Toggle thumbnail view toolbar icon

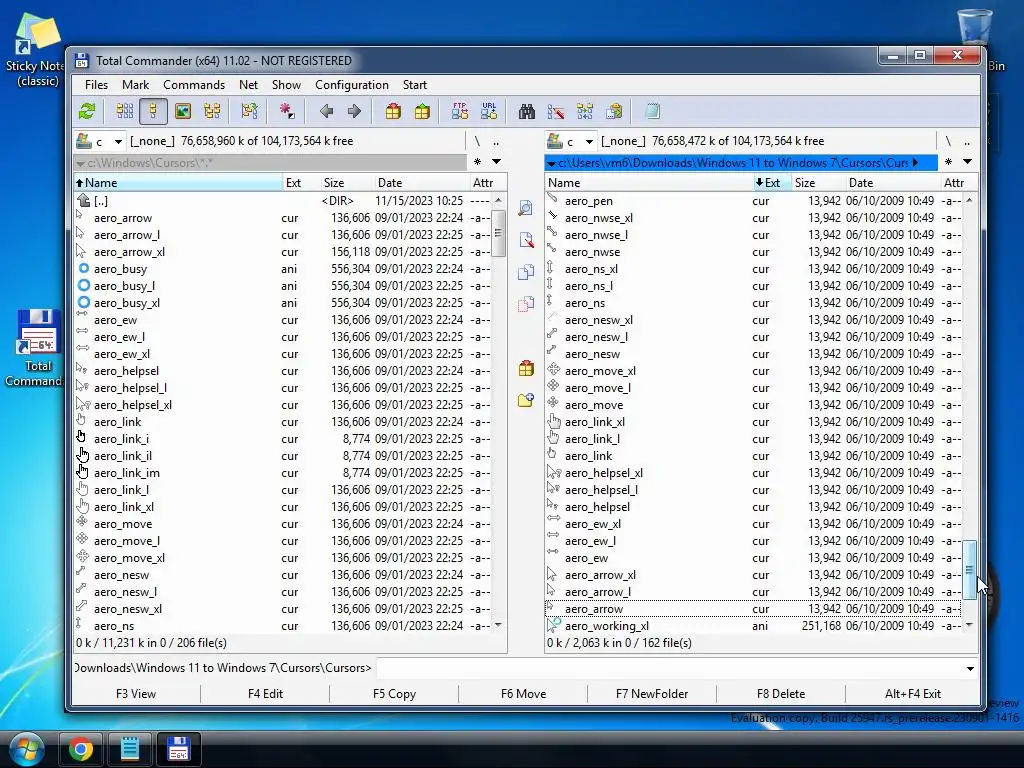183,111
